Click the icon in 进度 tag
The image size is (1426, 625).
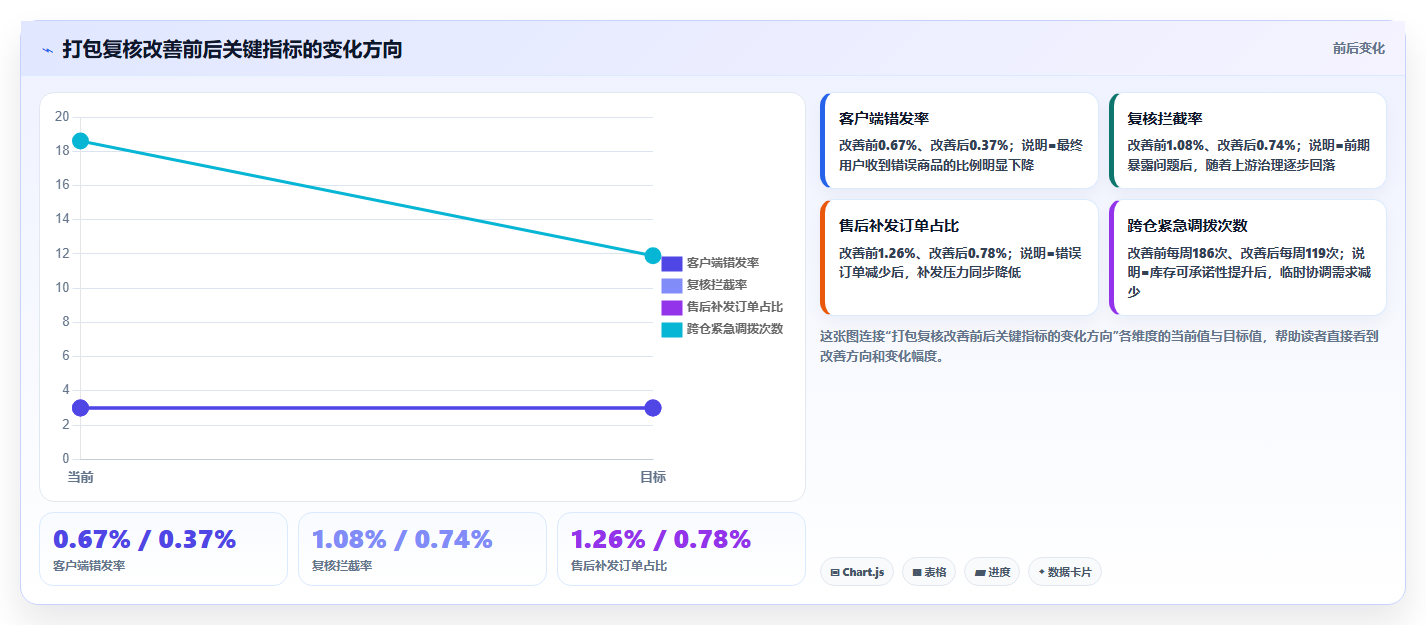[x=980, y=573]
